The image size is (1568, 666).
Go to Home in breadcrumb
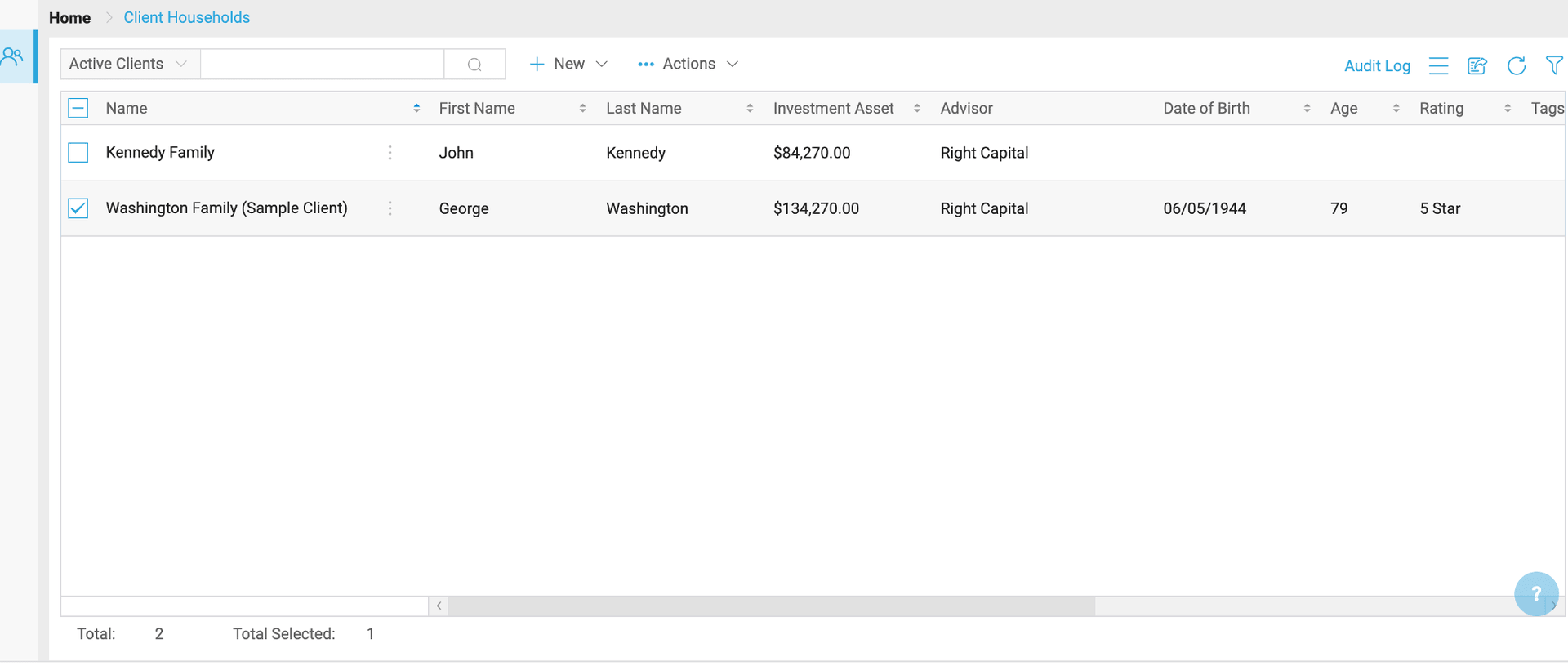[69, 17]
